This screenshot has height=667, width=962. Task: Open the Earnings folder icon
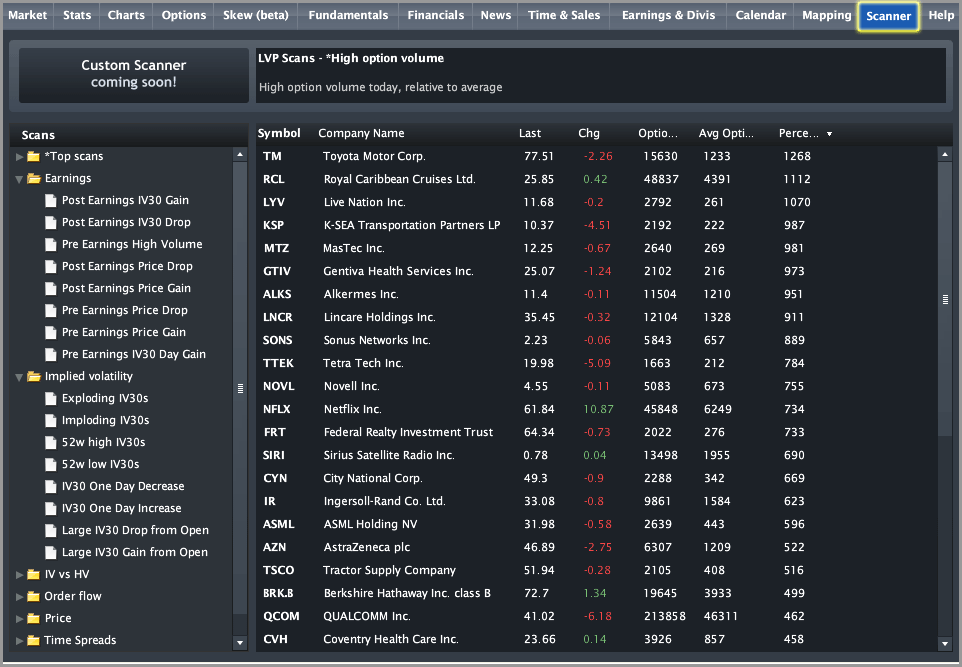(34, 179)
